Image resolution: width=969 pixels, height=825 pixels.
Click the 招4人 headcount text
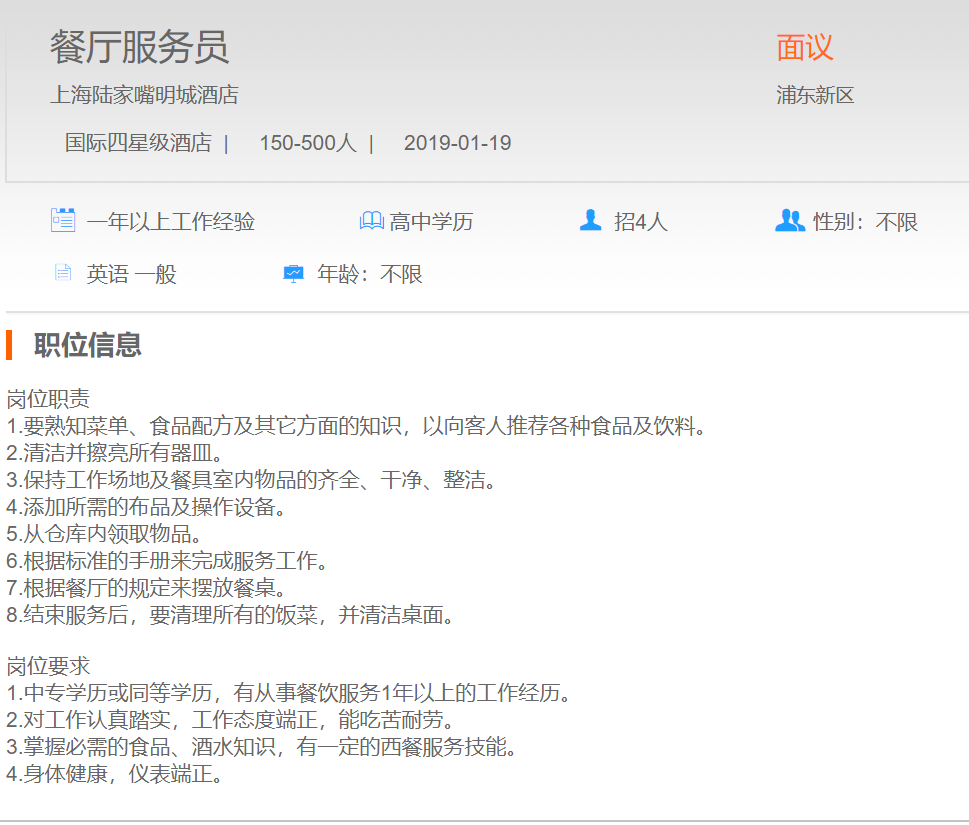coord(640,221)
